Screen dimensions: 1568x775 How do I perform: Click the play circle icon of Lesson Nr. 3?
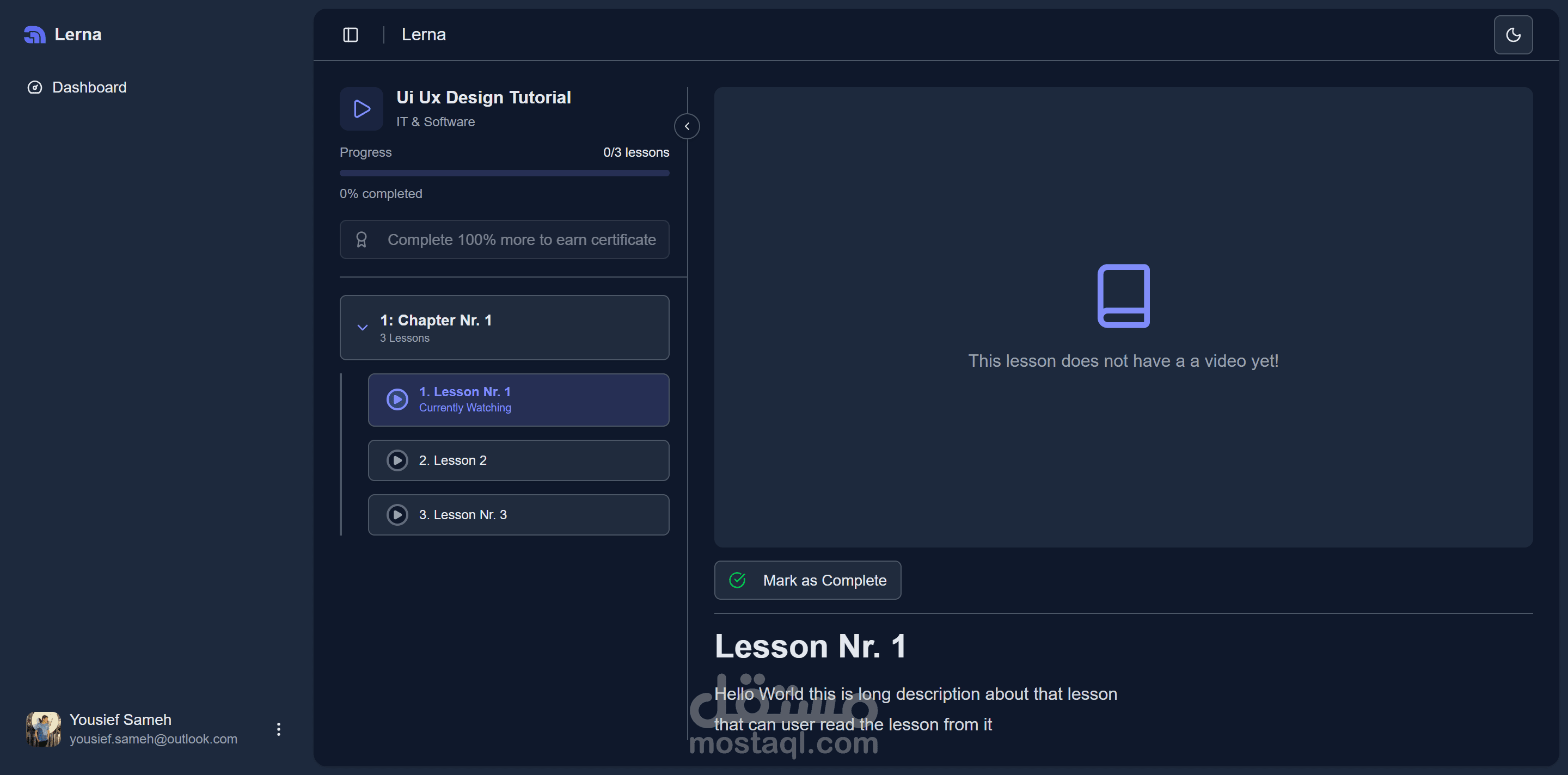coord(397,515)
